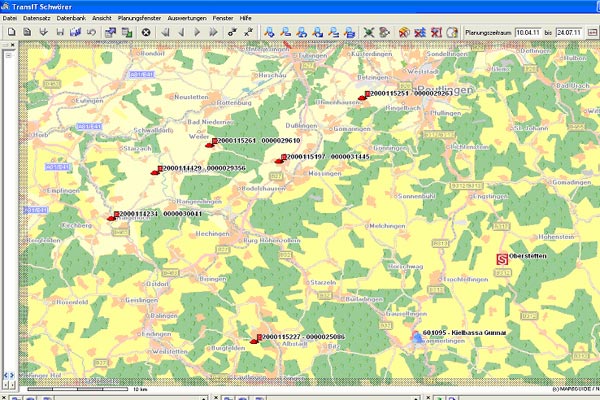Select map marker 2000115227 - 0000025086
This screenshot has height=400, width=600.
(254, 339)
